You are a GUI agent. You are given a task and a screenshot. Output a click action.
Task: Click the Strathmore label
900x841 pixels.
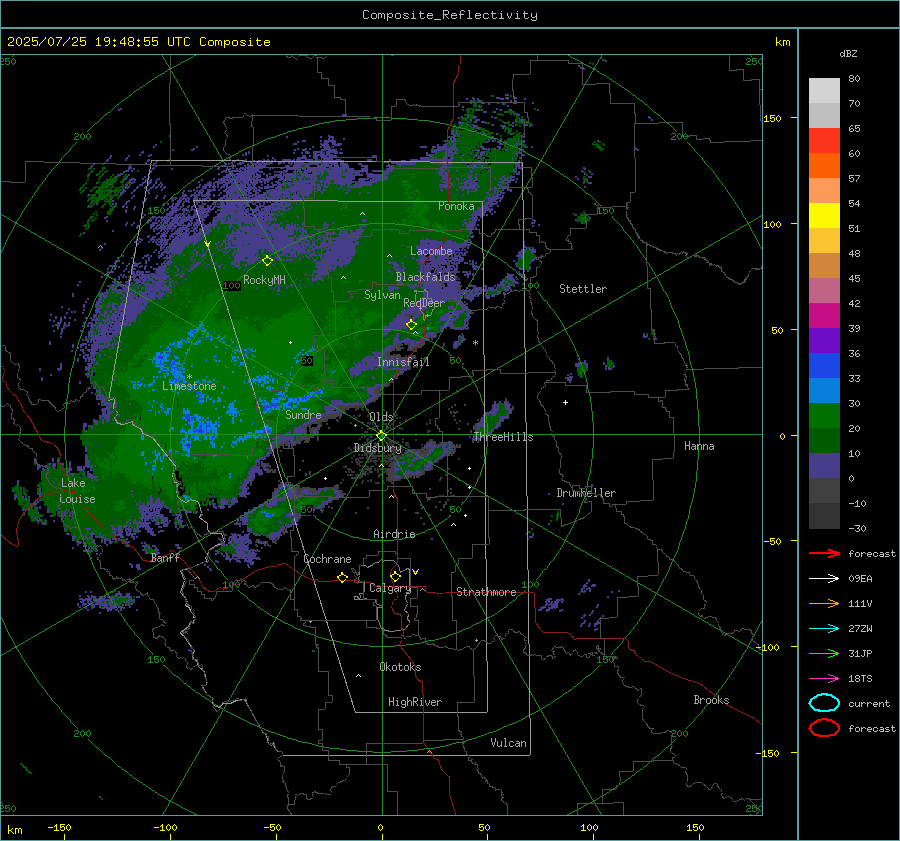486,592
